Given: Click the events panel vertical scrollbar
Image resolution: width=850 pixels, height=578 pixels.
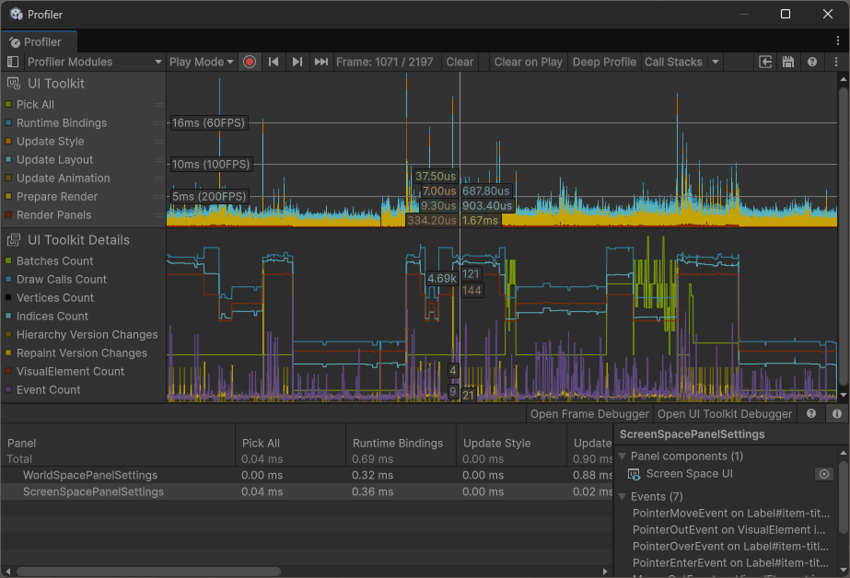Looking at the screenshot, I should pyautogui.click(x=843, y=496).
